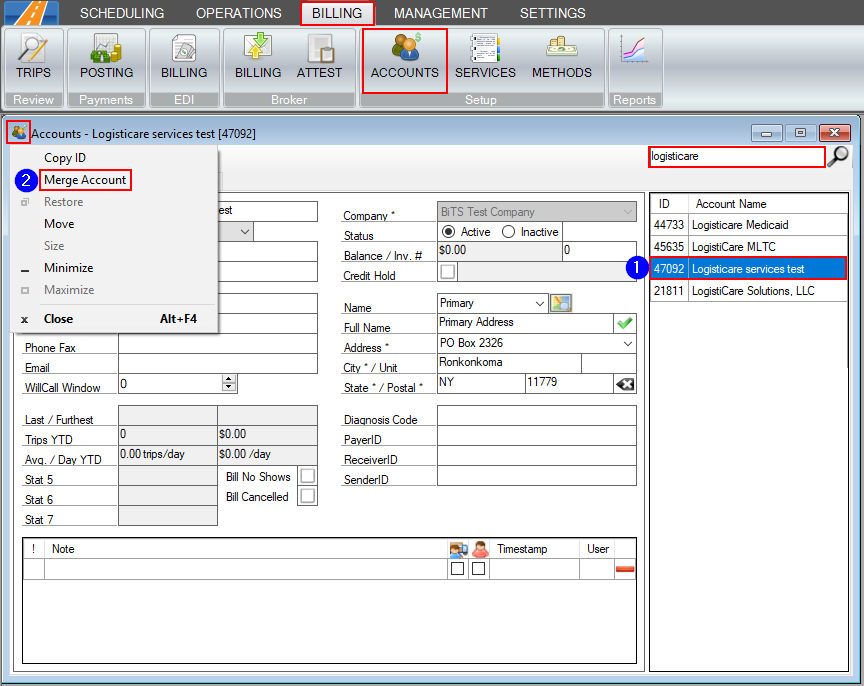Click the User column header in notes
The height and width of the screenshot is (686, 864).
(x=597, y=549)
